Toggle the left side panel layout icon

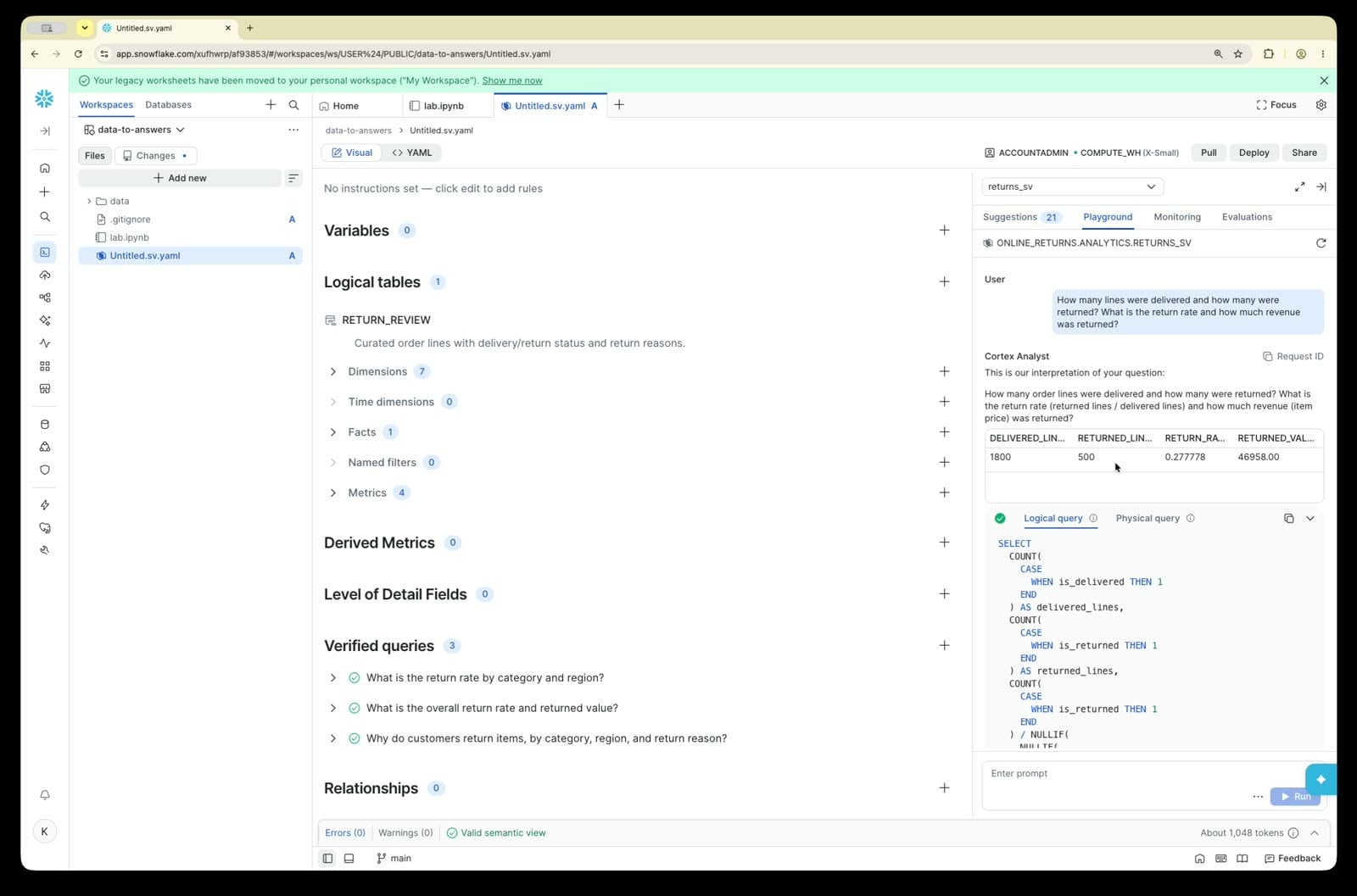point(327,859)
